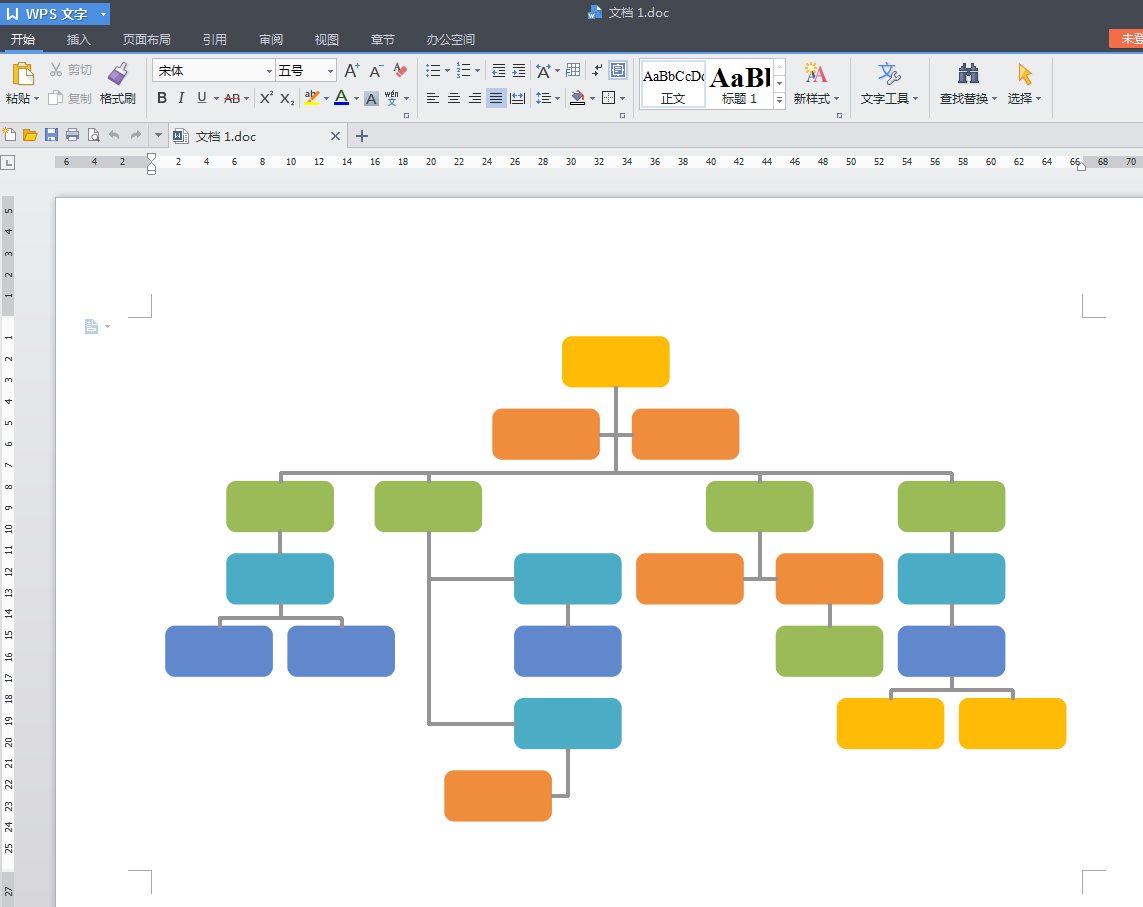Set right text alignment

tap(475, 98)
